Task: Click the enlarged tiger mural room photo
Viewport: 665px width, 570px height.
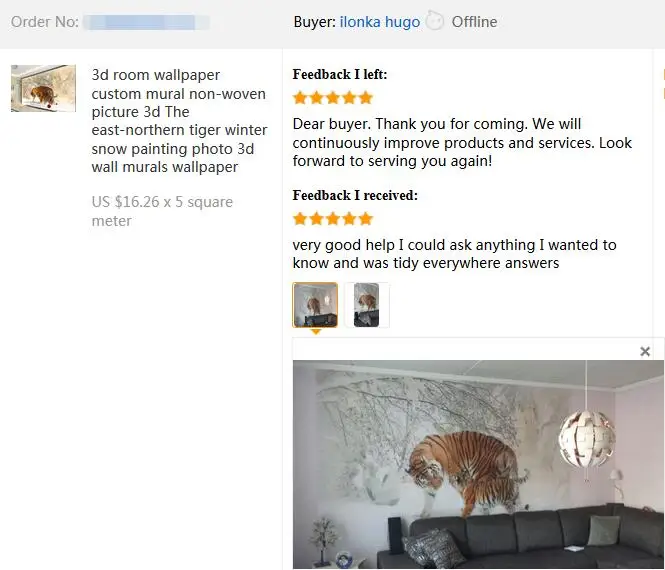Action: 478,464
